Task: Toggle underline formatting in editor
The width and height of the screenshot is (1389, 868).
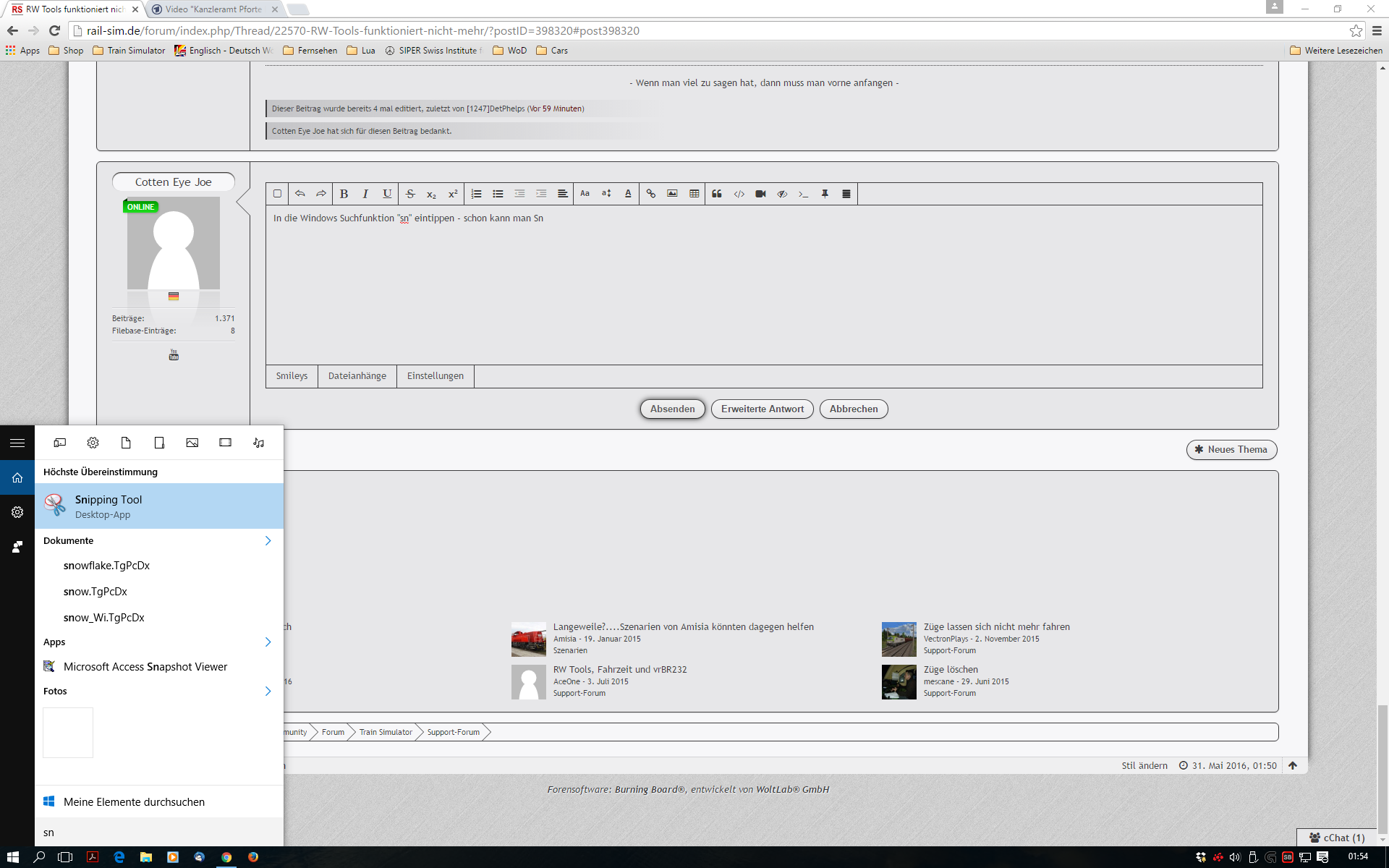Action: pyautogui.click(x=387, y=194)
